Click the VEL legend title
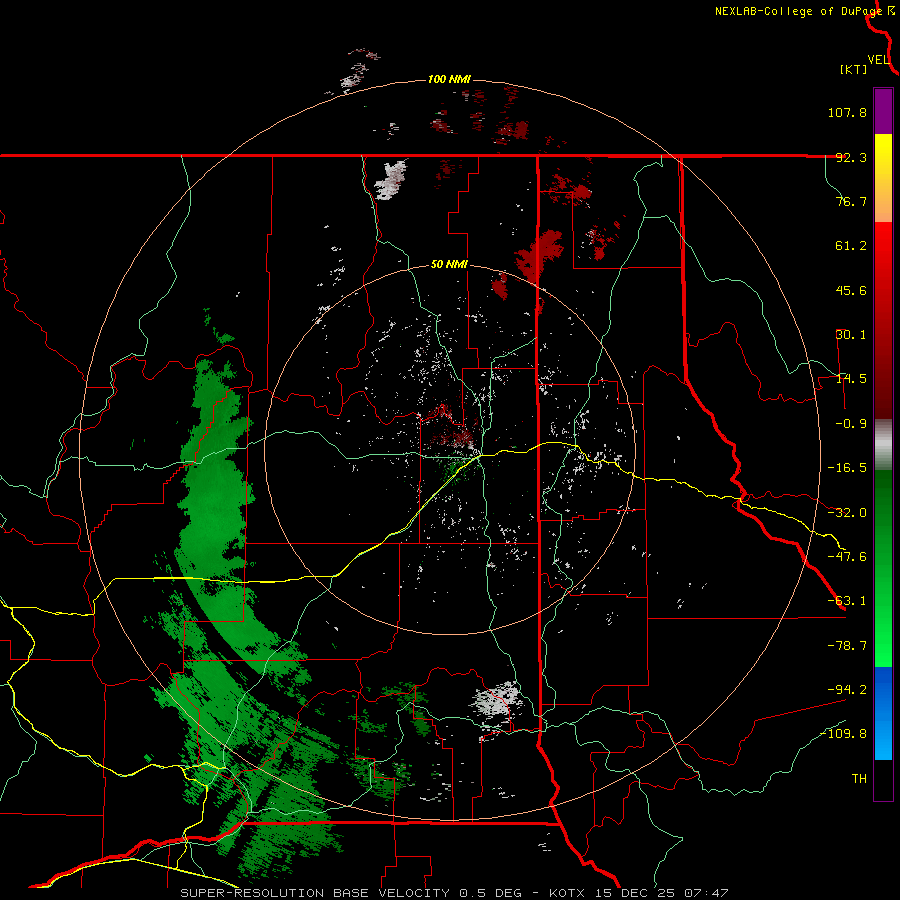 coord(878,59)
